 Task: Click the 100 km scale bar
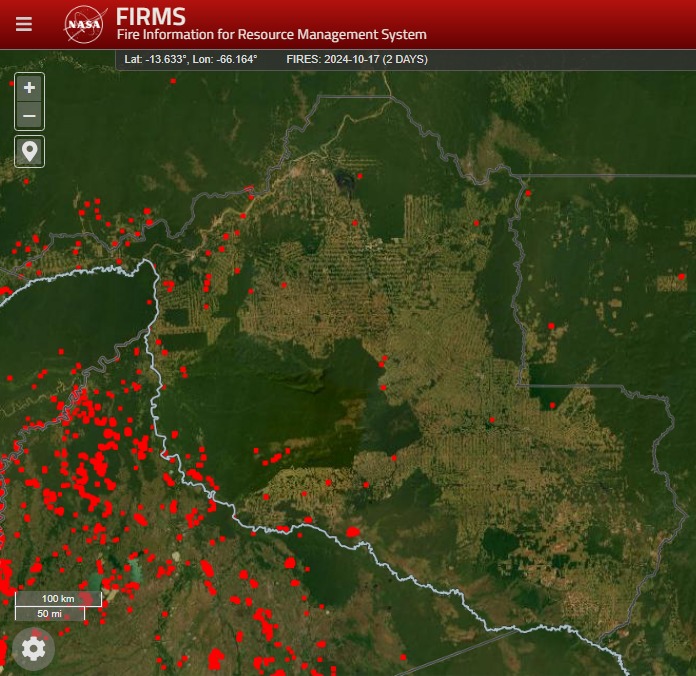(58, 599)
